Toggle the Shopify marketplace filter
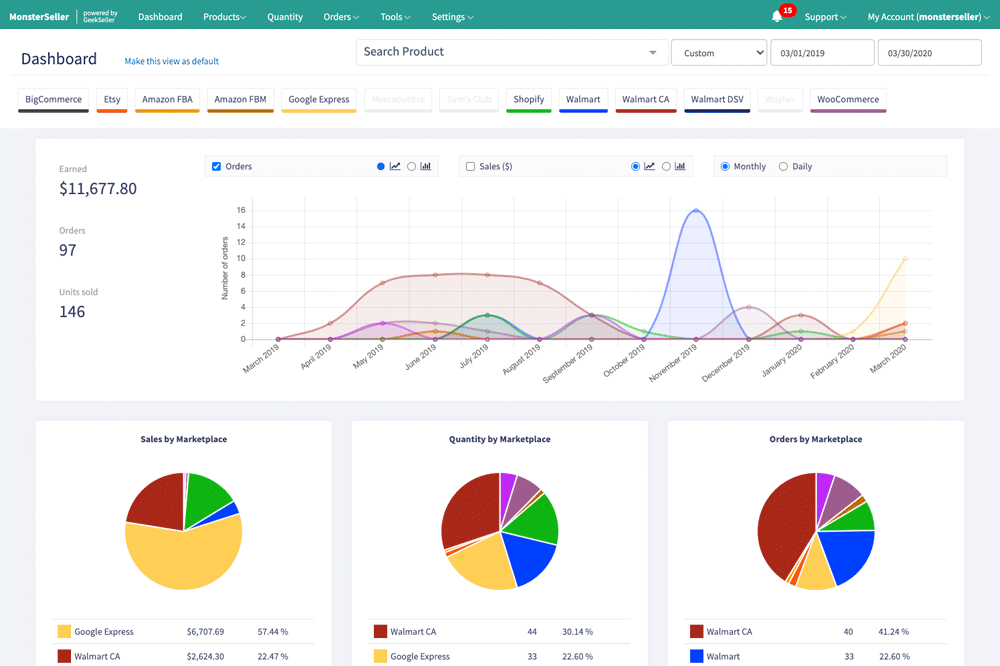1000x666 pixels. pyautogui.click(x=529, y=100)
